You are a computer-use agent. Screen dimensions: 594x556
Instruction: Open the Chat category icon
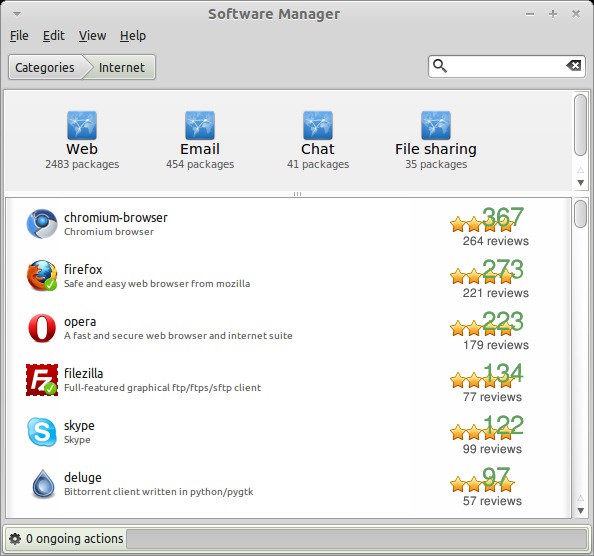(x=318, y=125)
